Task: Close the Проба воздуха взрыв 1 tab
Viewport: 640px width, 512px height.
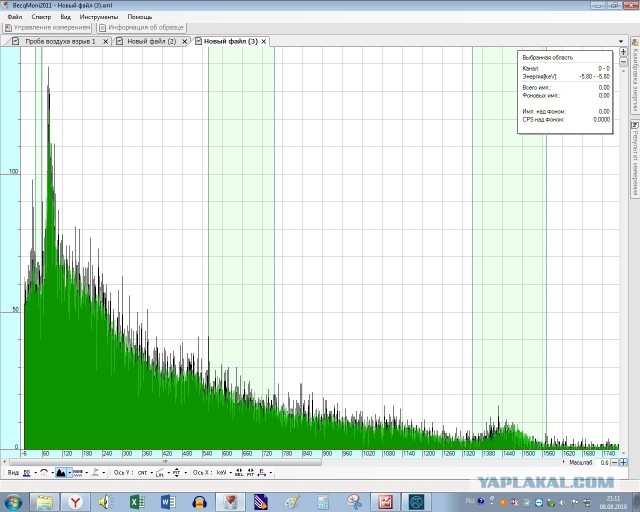Action: 105,42
